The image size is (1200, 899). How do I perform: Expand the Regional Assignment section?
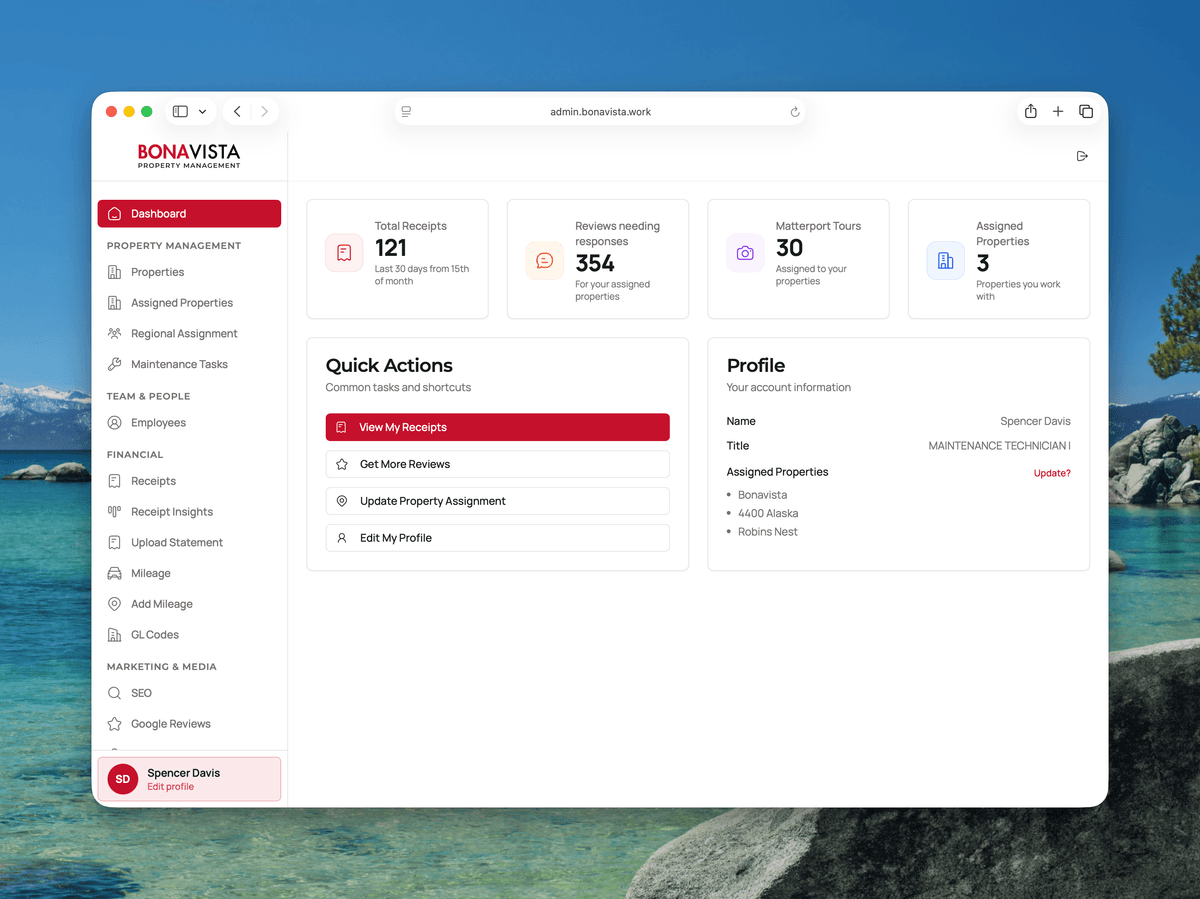click(185, 332)
